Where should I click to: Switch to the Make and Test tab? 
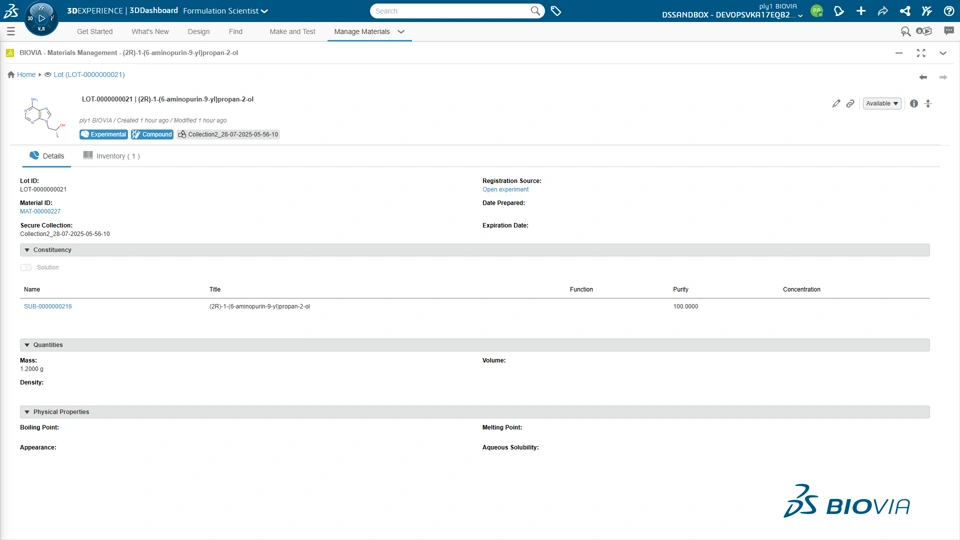293,32
